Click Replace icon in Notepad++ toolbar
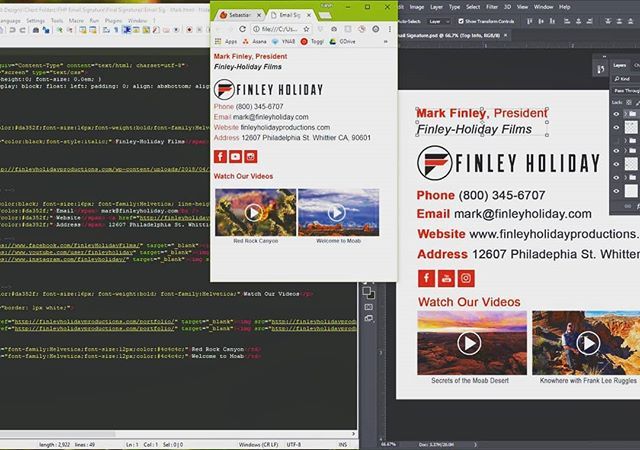Image resolution: width=640 pixels, height=450 pixels. coord(46,30)
